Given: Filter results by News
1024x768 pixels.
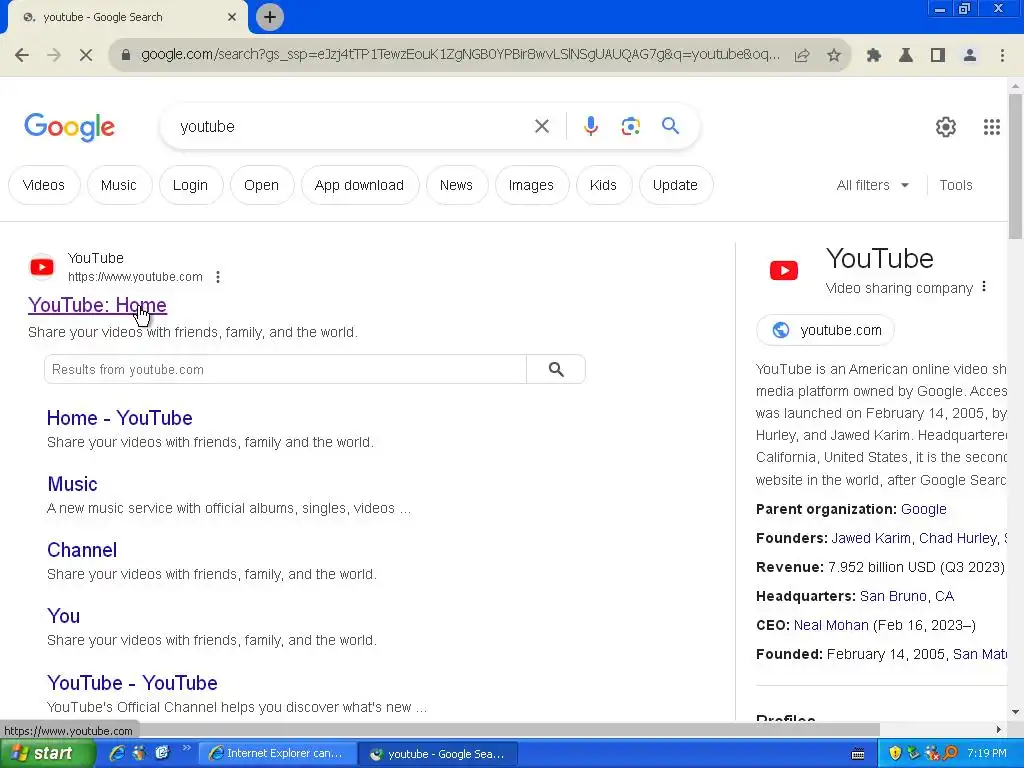Looking at the screenshot, I should pyautogui.click(x=456, y=185).
